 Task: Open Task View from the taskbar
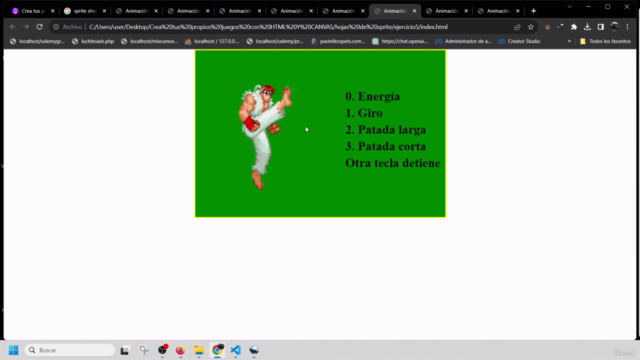(124, 350)
